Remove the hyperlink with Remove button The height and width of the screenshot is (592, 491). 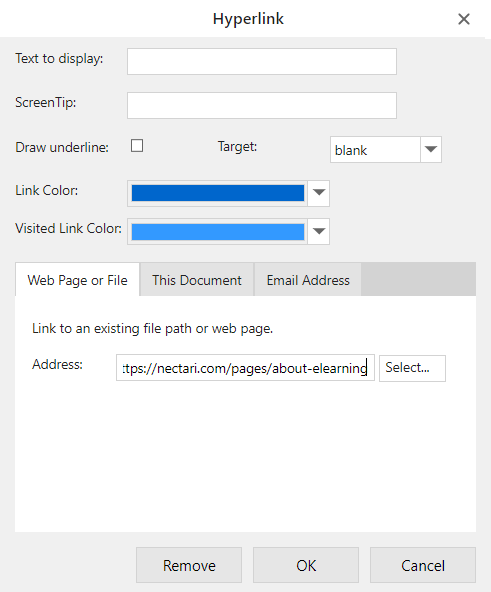point(189,565)
